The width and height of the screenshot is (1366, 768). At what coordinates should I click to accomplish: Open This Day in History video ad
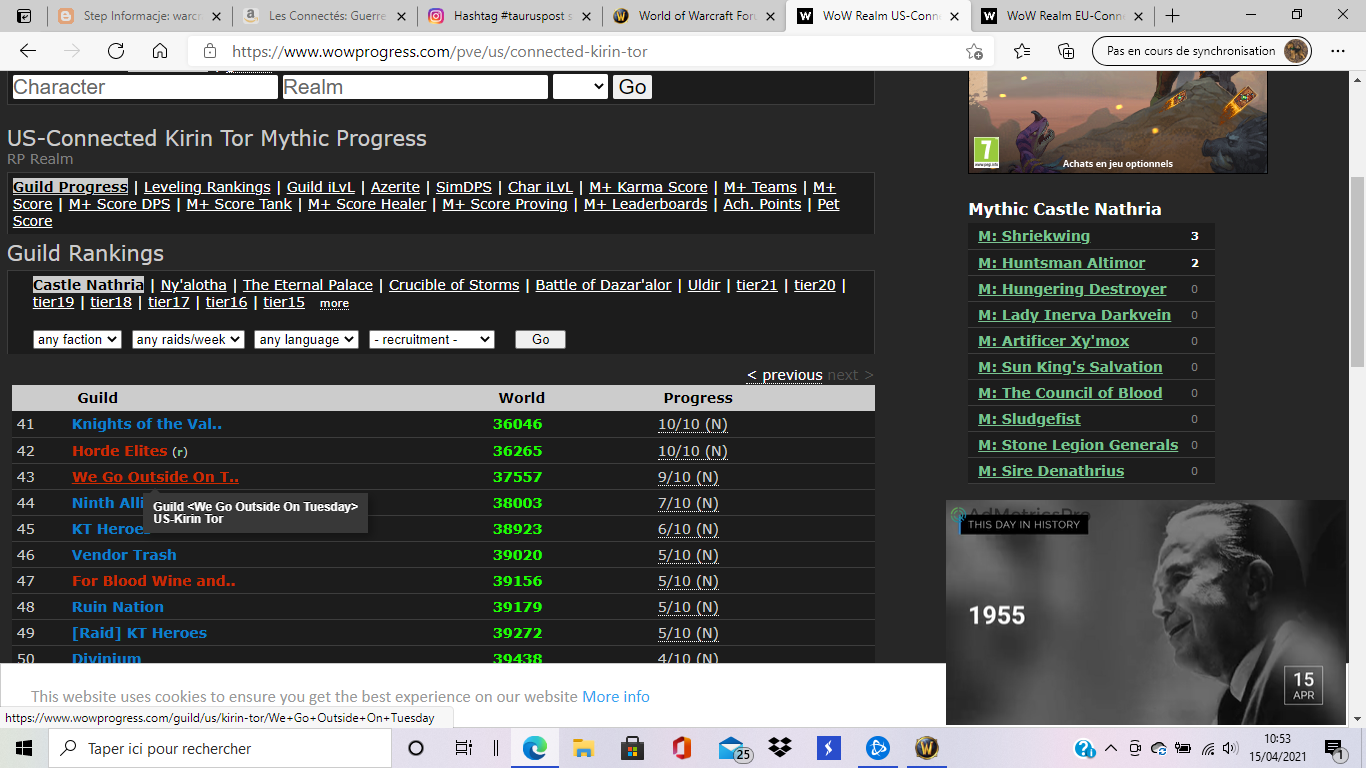tap(1146, 612)
